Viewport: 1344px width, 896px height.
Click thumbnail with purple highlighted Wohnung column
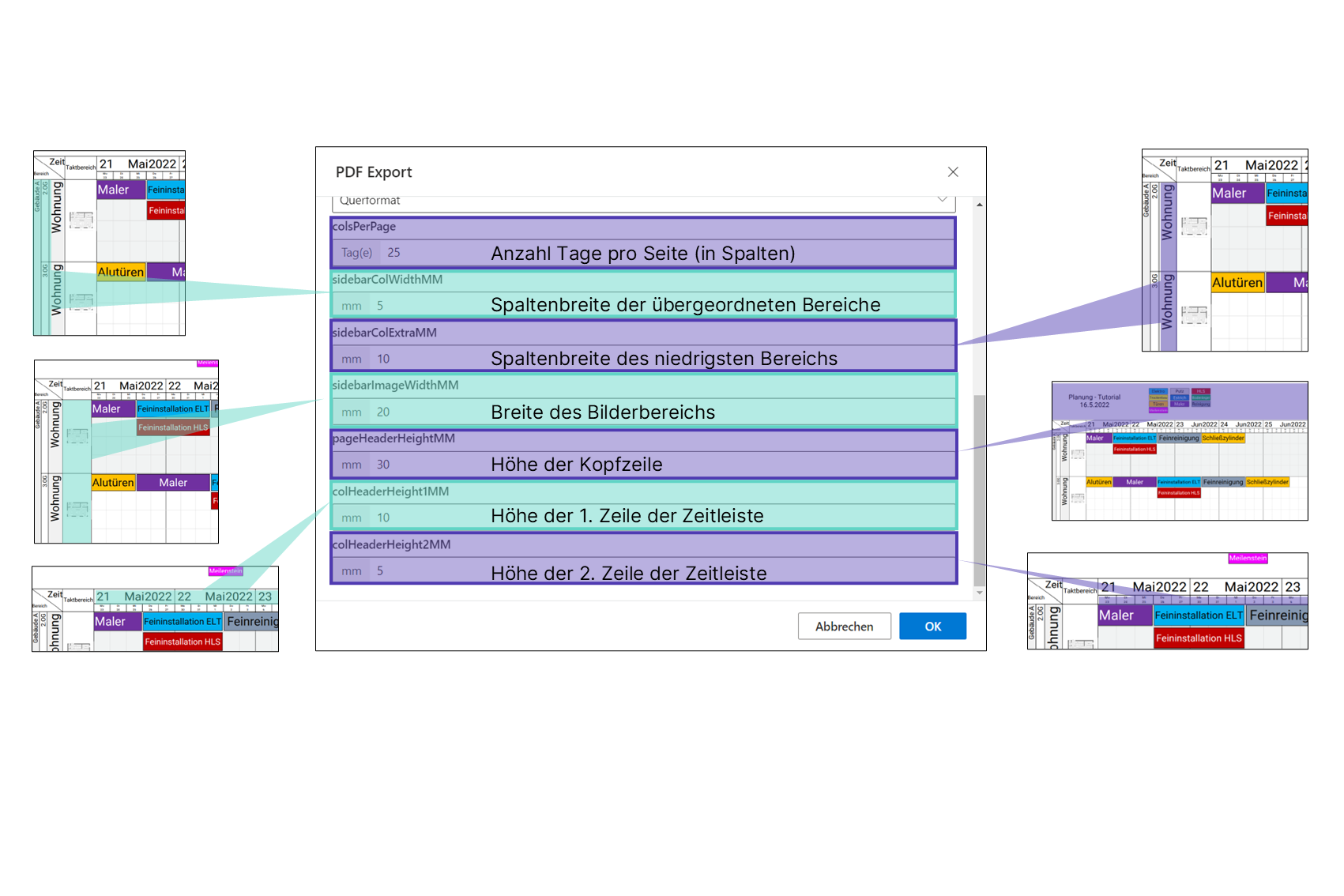(1225, 250)
